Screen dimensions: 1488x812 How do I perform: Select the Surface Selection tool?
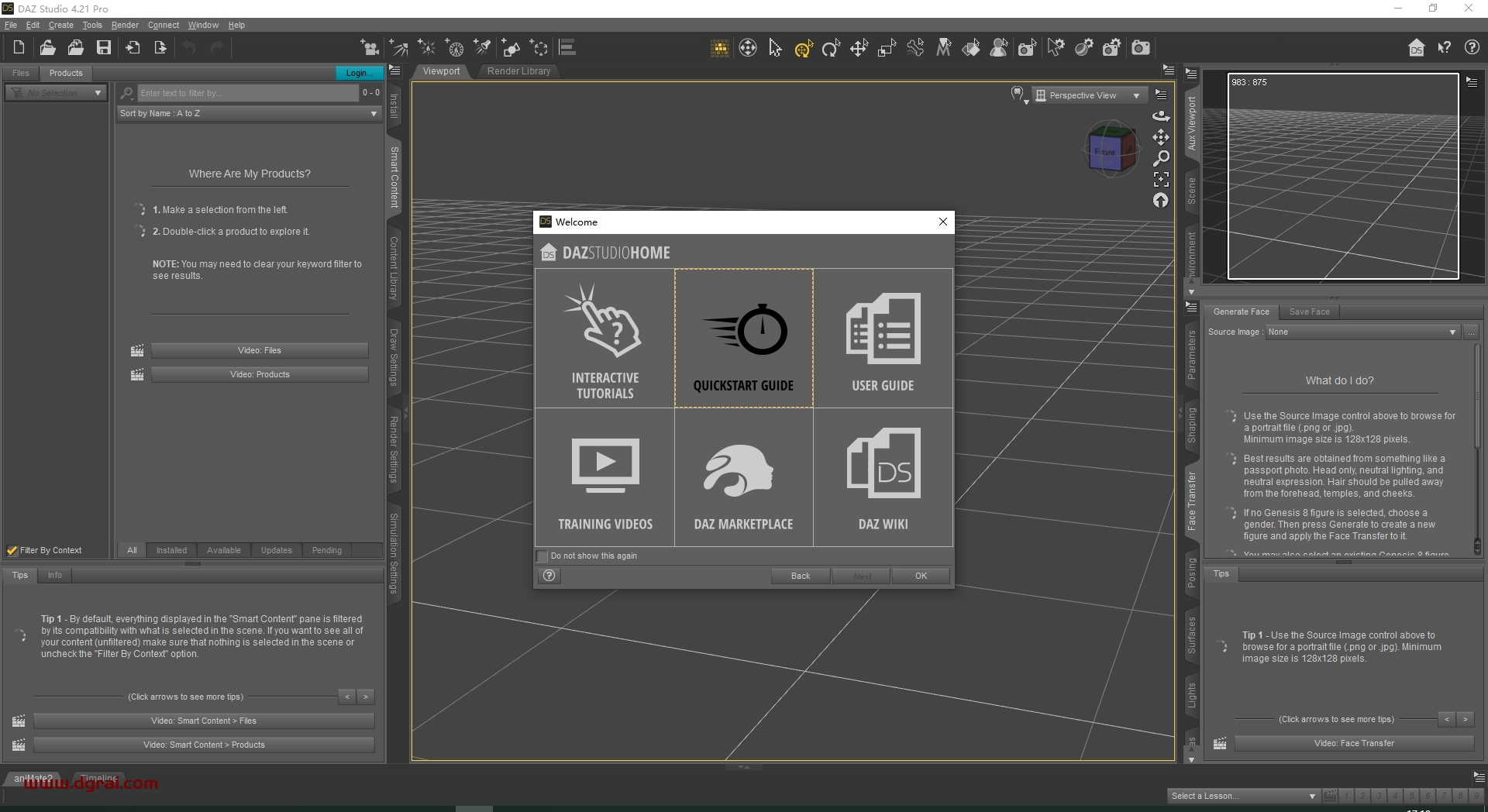[x=971, y=48]
